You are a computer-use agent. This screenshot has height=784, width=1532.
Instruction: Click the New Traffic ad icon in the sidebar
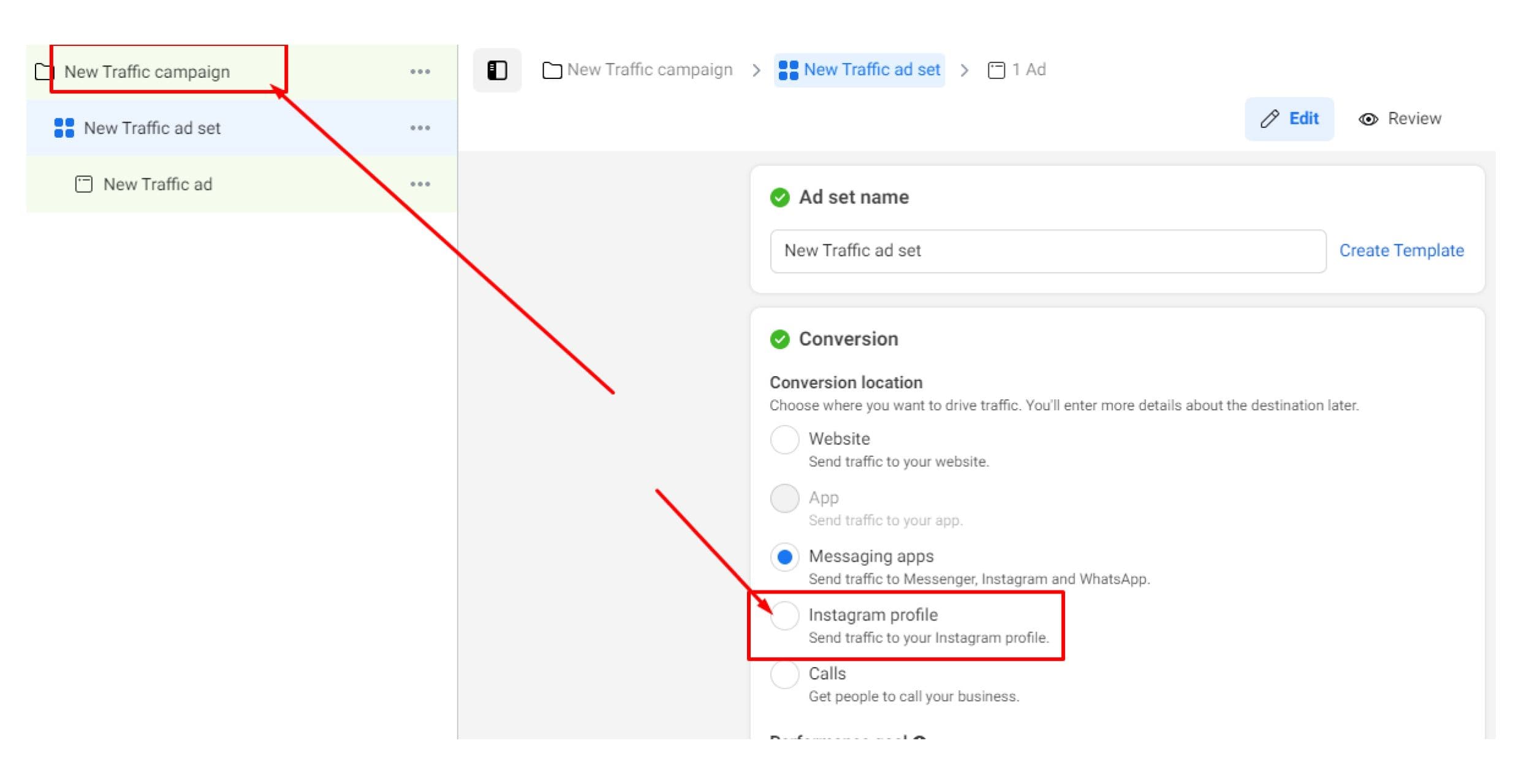tap(83, 184)
